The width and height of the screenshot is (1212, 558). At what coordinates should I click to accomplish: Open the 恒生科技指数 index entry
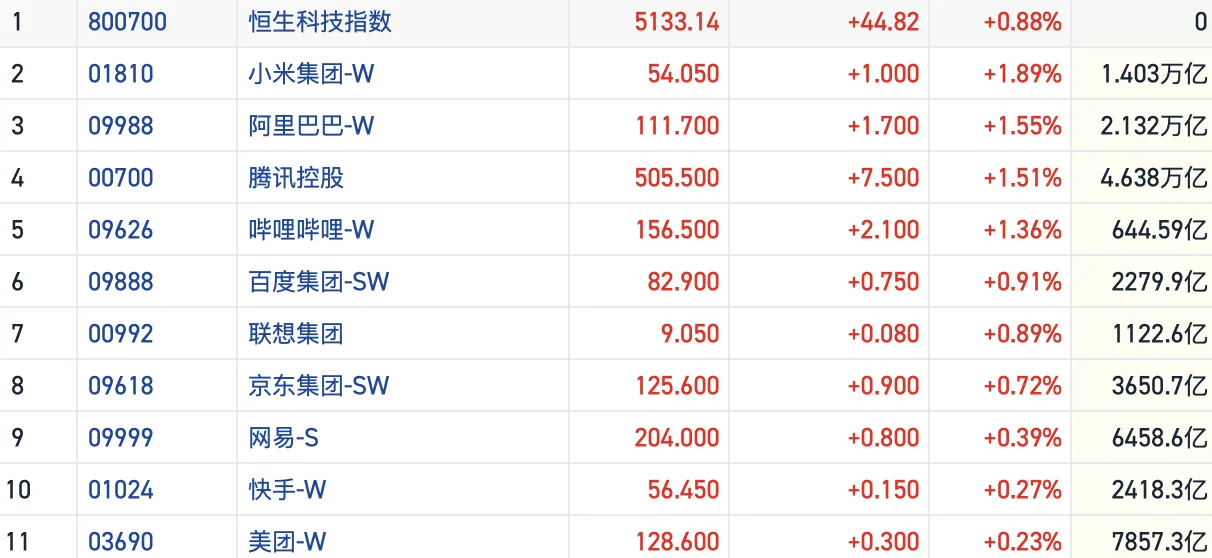point(320,22)
